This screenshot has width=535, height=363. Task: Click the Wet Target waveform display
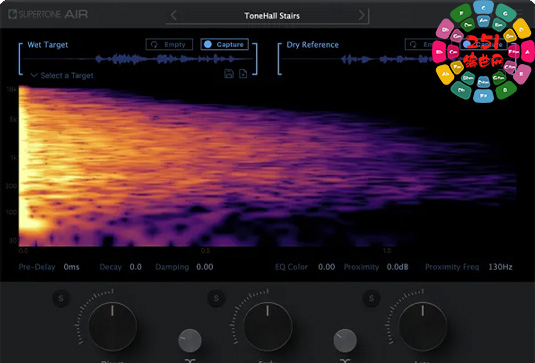(138, 59)
